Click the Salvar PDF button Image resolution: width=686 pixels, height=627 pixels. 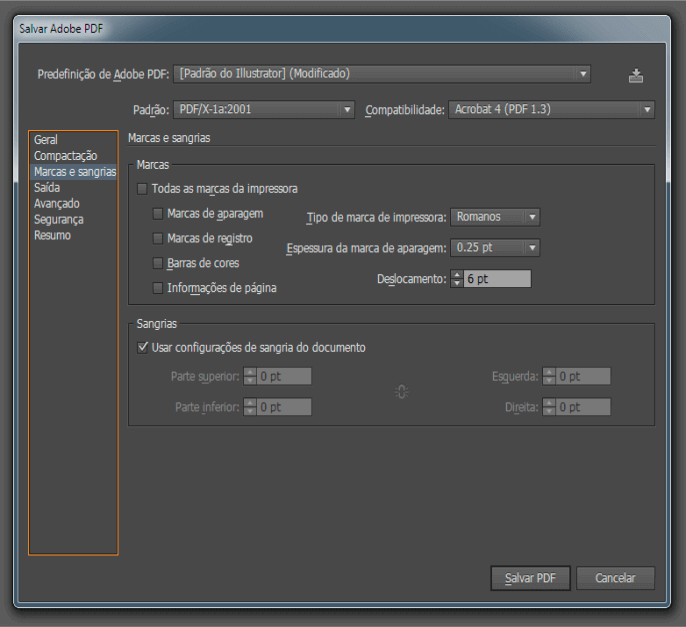click(530, 579)
